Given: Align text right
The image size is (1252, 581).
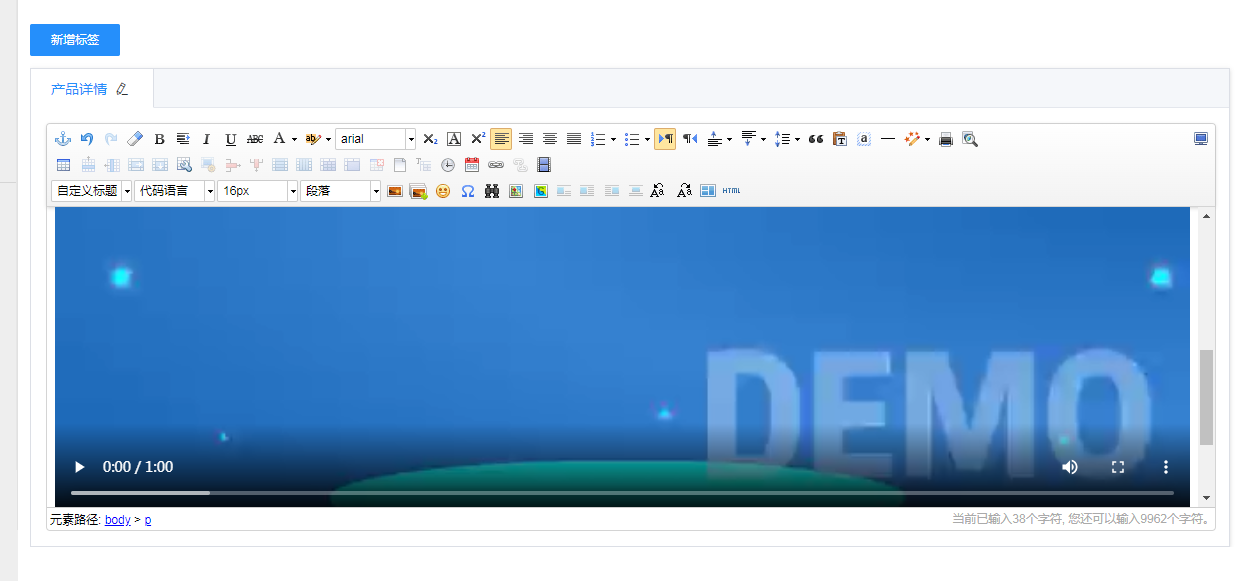Looking at the screenshot, I should pos(526,139).
